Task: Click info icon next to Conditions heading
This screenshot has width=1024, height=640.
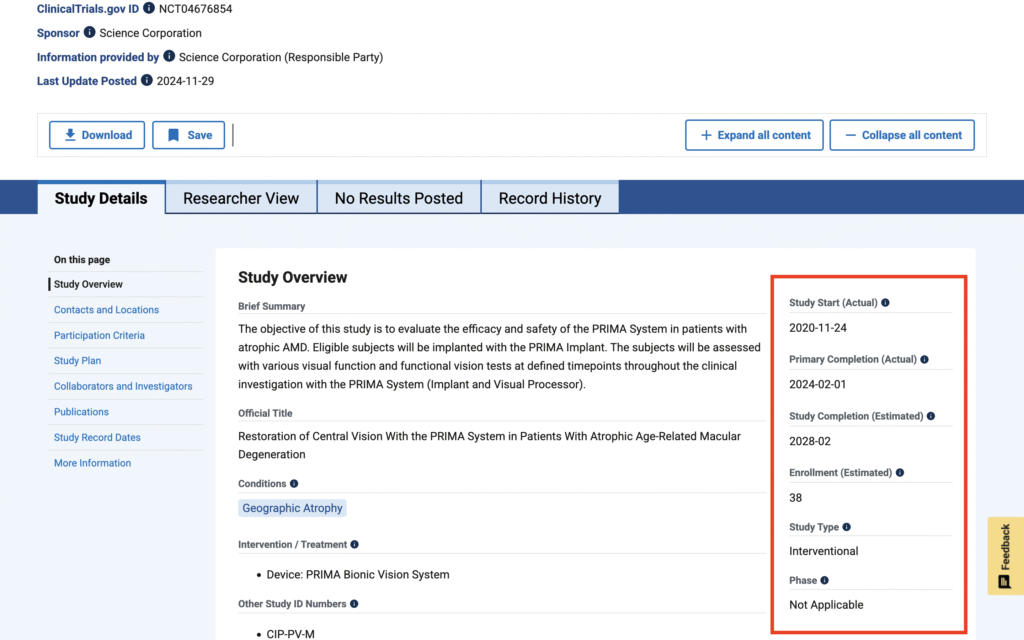Action: pyautogui.click(x=294, y=484)
